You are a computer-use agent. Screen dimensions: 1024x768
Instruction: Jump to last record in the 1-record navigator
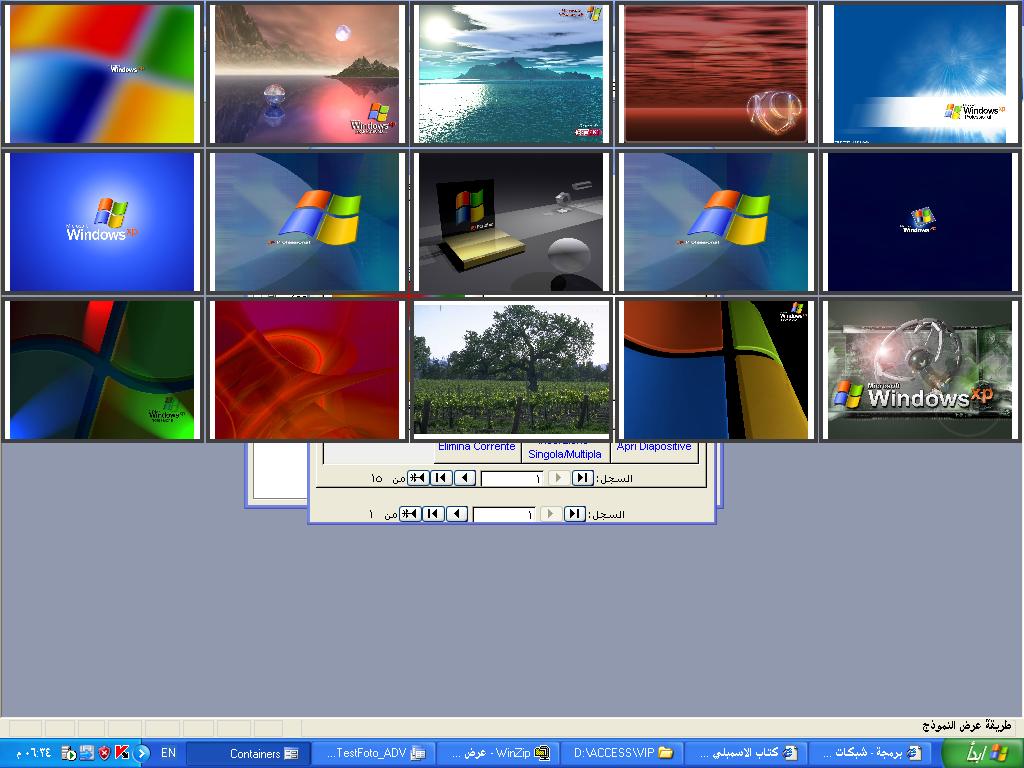tap(433, 514)
